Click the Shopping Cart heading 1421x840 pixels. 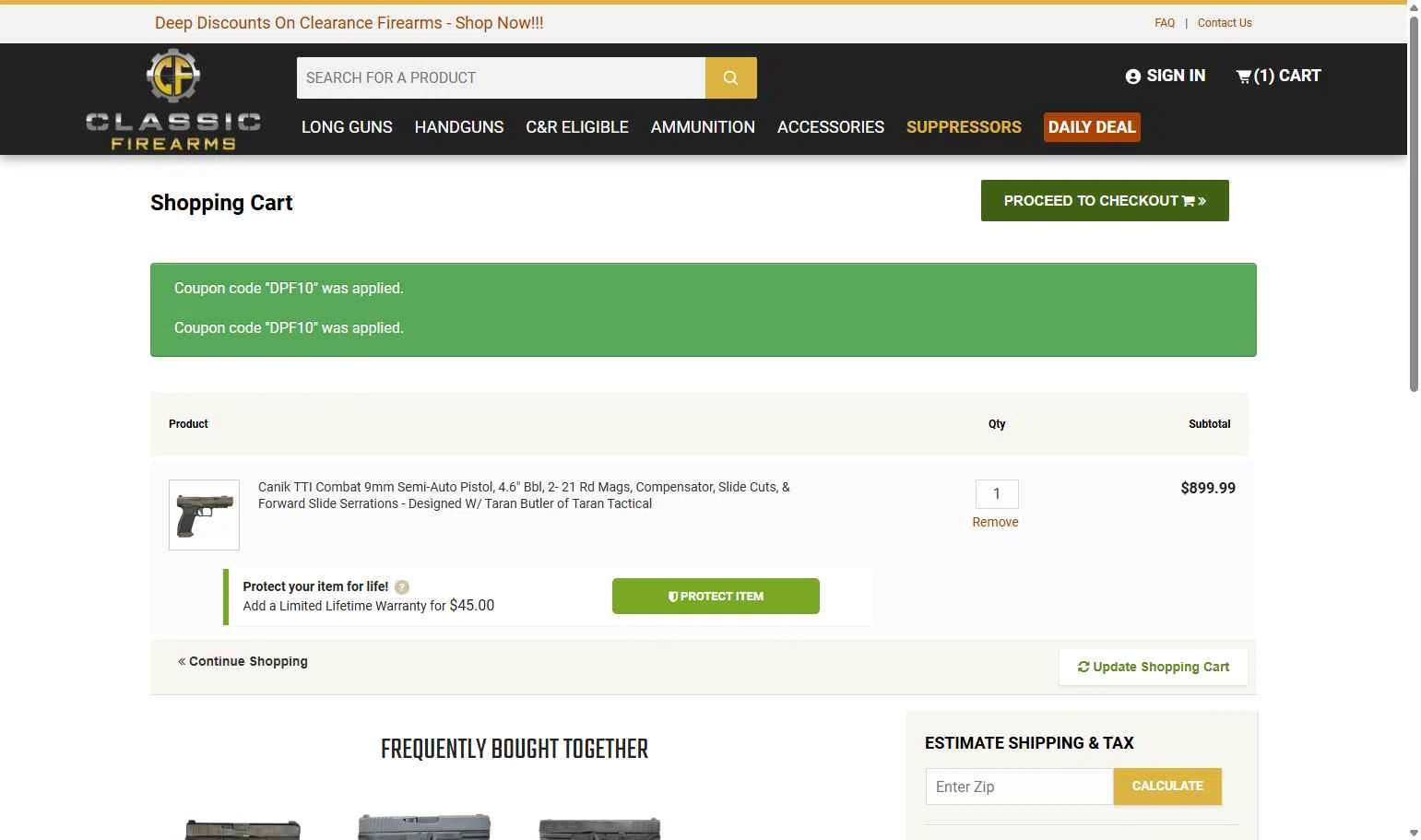(x=221, y=203)
